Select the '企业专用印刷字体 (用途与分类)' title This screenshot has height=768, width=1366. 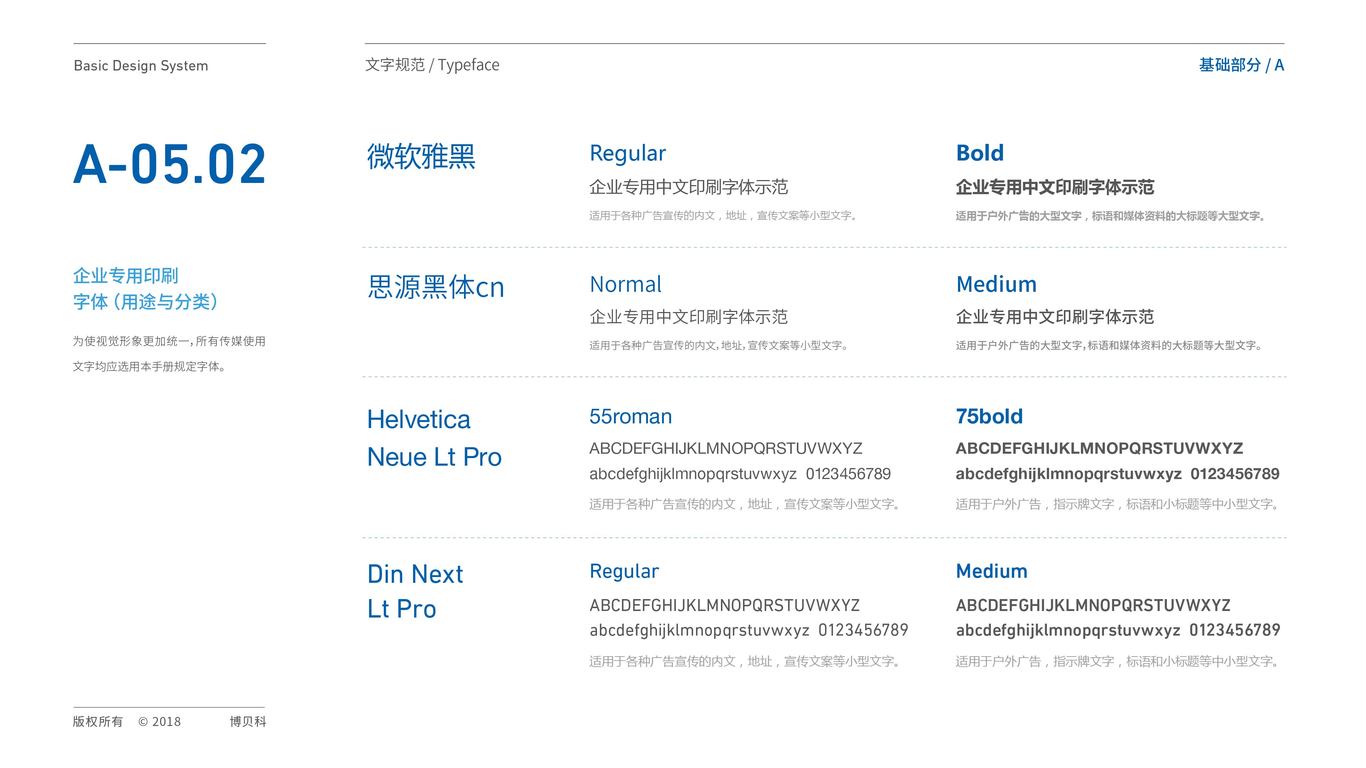[x=146, y=288]
